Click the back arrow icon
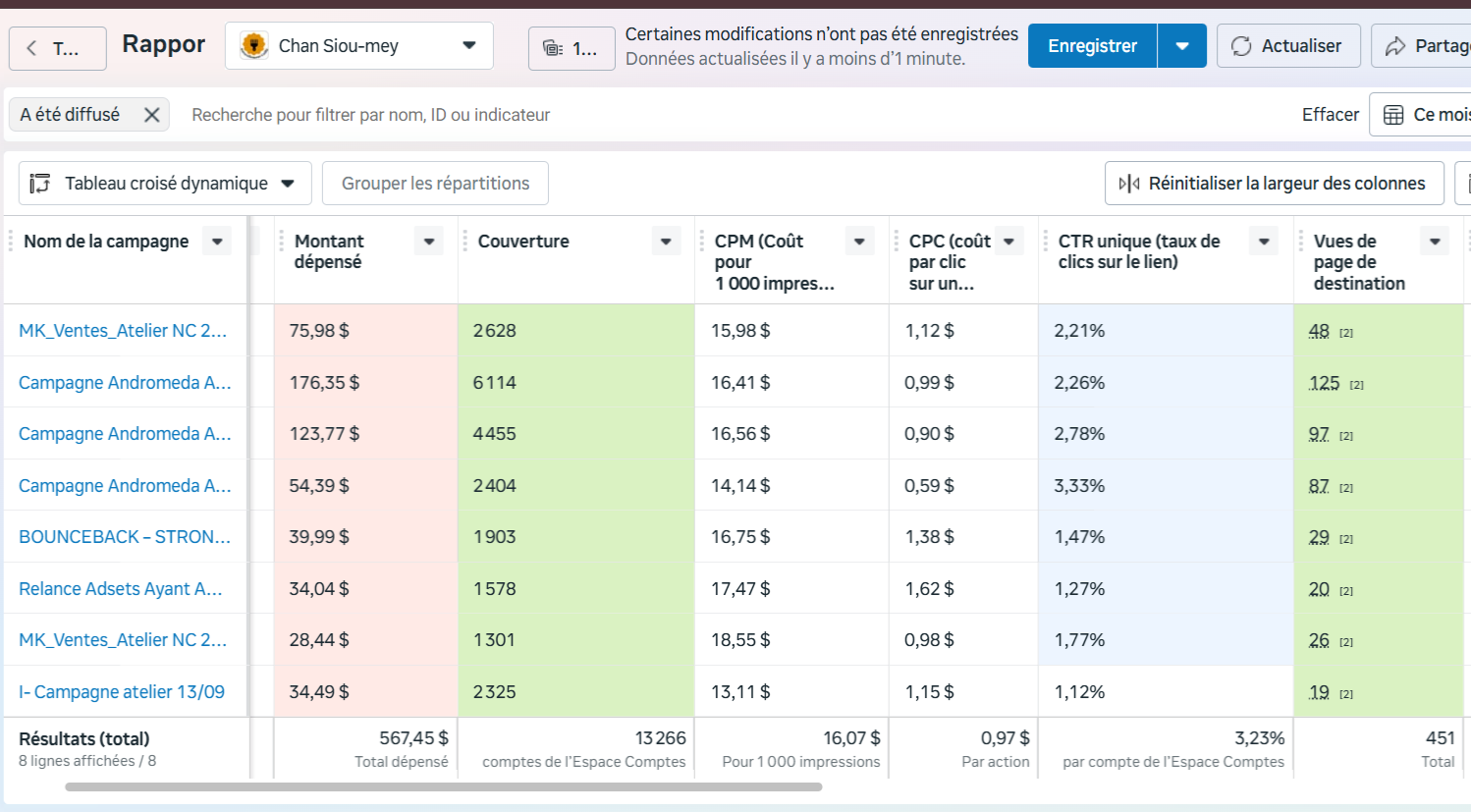1471x812 pixels. click(x=31, y=48)
